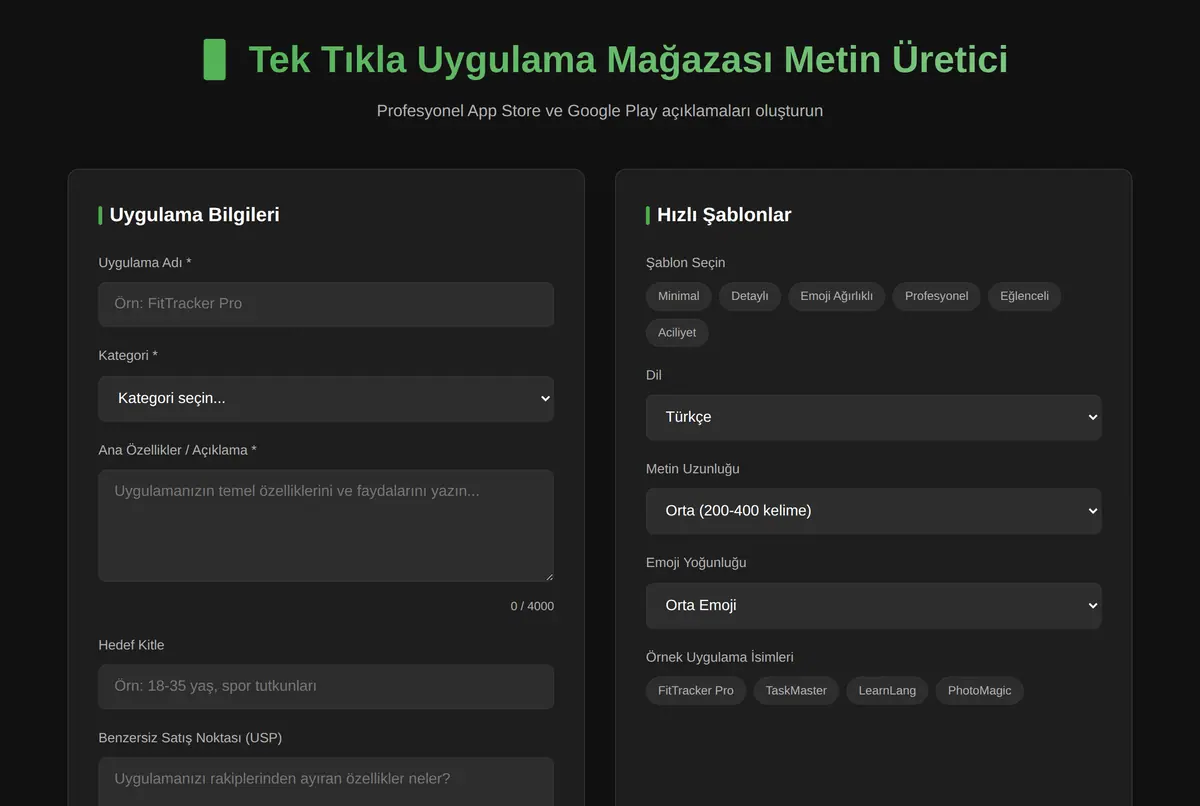Open the Emoji Yoğunluğu dropdown

pyautogui.click(x=874, y=606)
